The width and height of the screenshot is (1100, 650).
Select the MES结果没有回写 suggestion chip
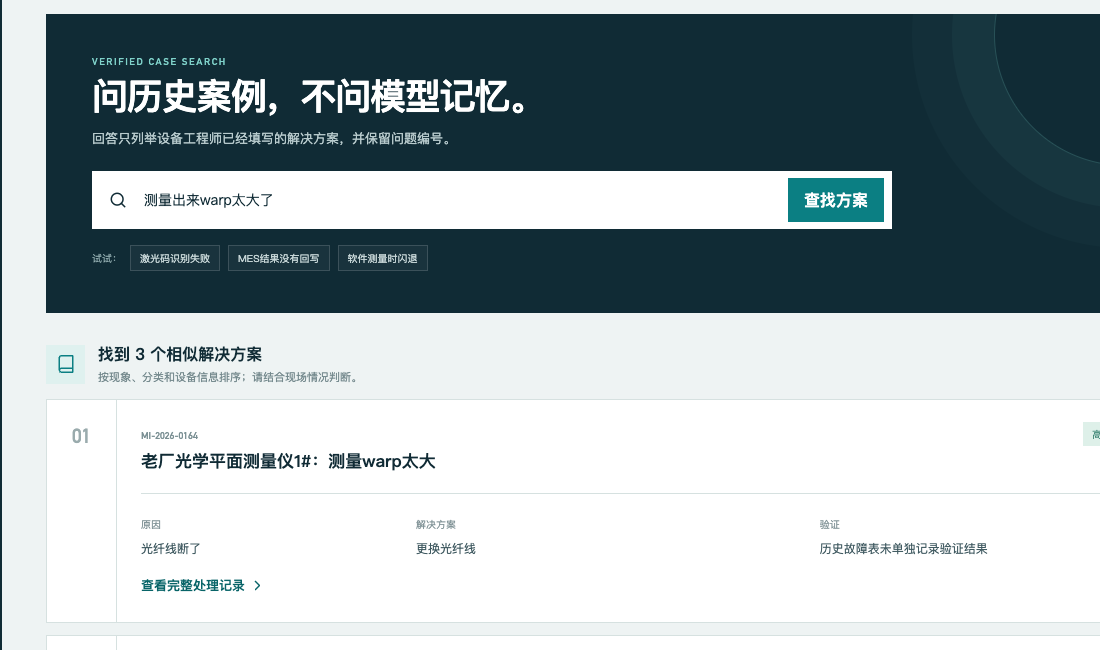coord(279,258)
